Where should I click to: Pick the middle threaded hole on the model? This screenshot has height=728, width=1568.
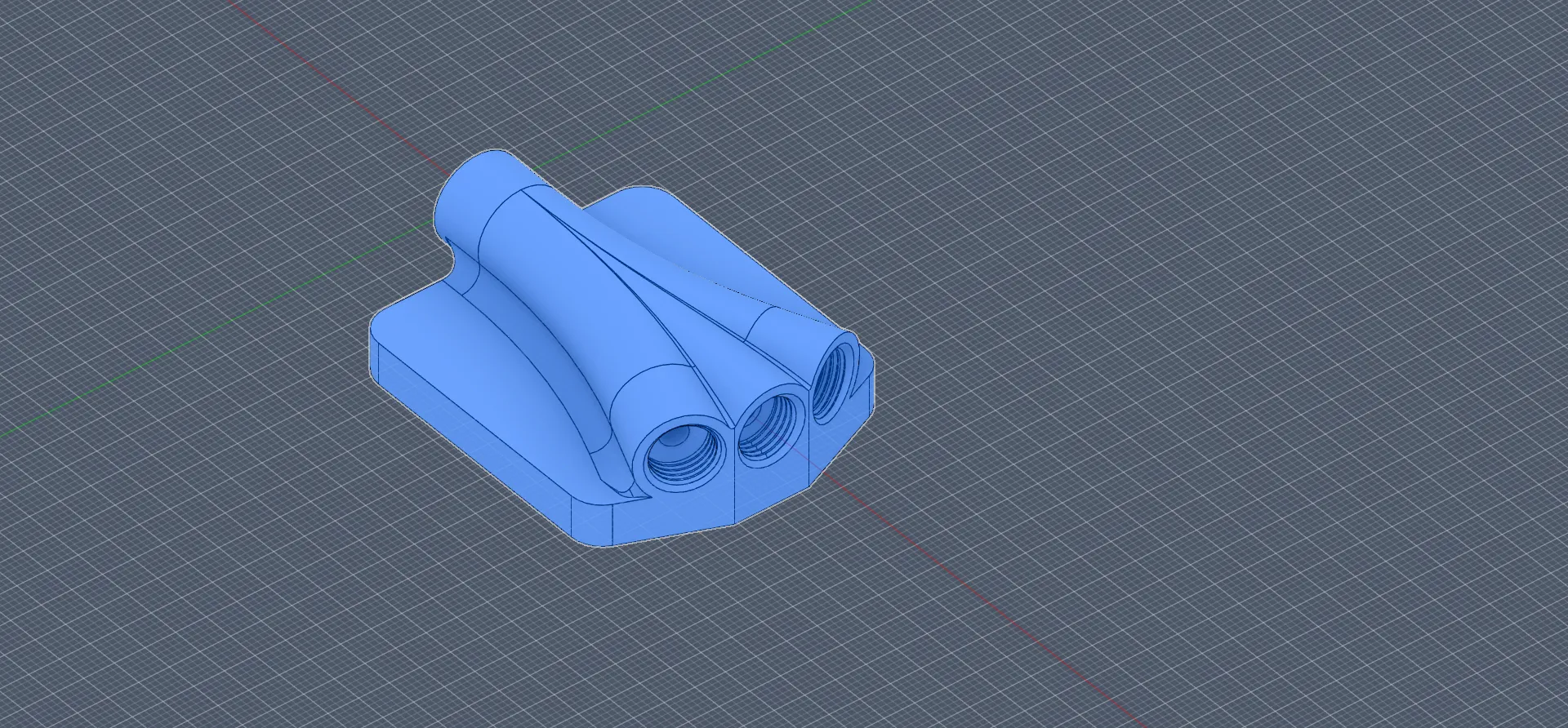click(769, 432)
